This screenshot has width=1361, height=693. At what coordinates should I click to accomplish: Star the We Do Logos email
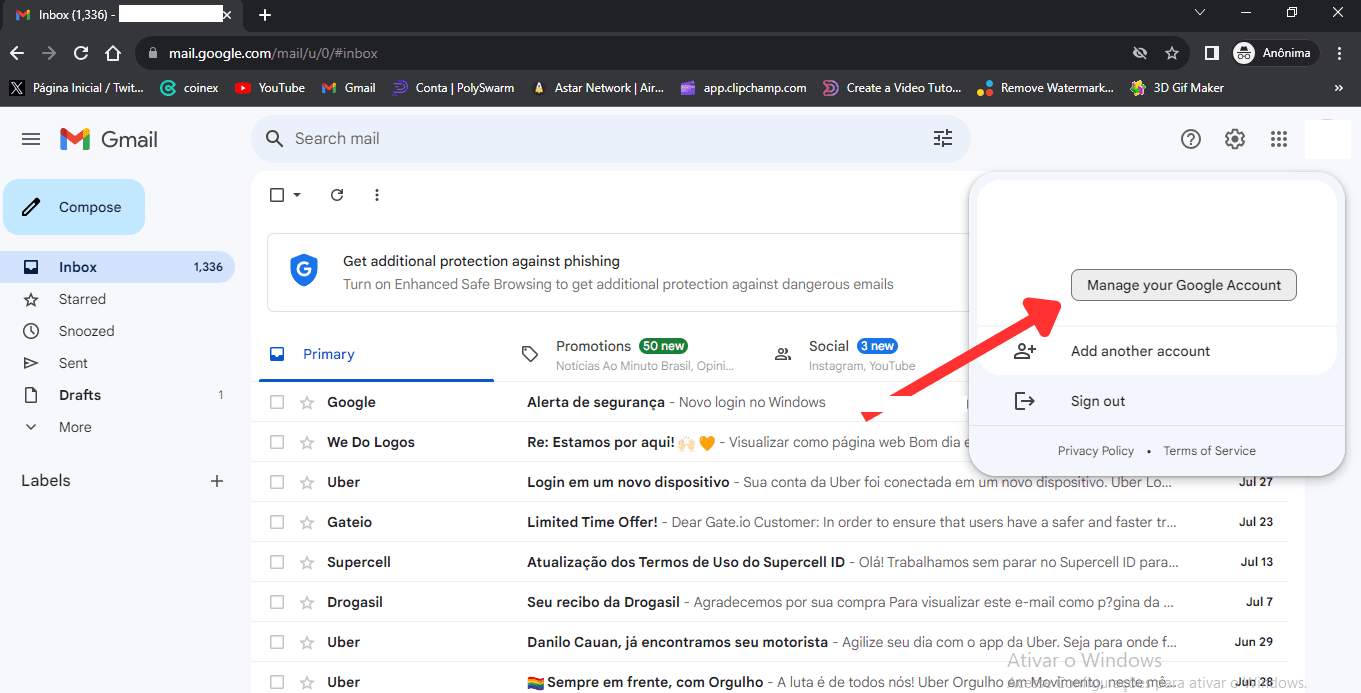coord(307,442)
